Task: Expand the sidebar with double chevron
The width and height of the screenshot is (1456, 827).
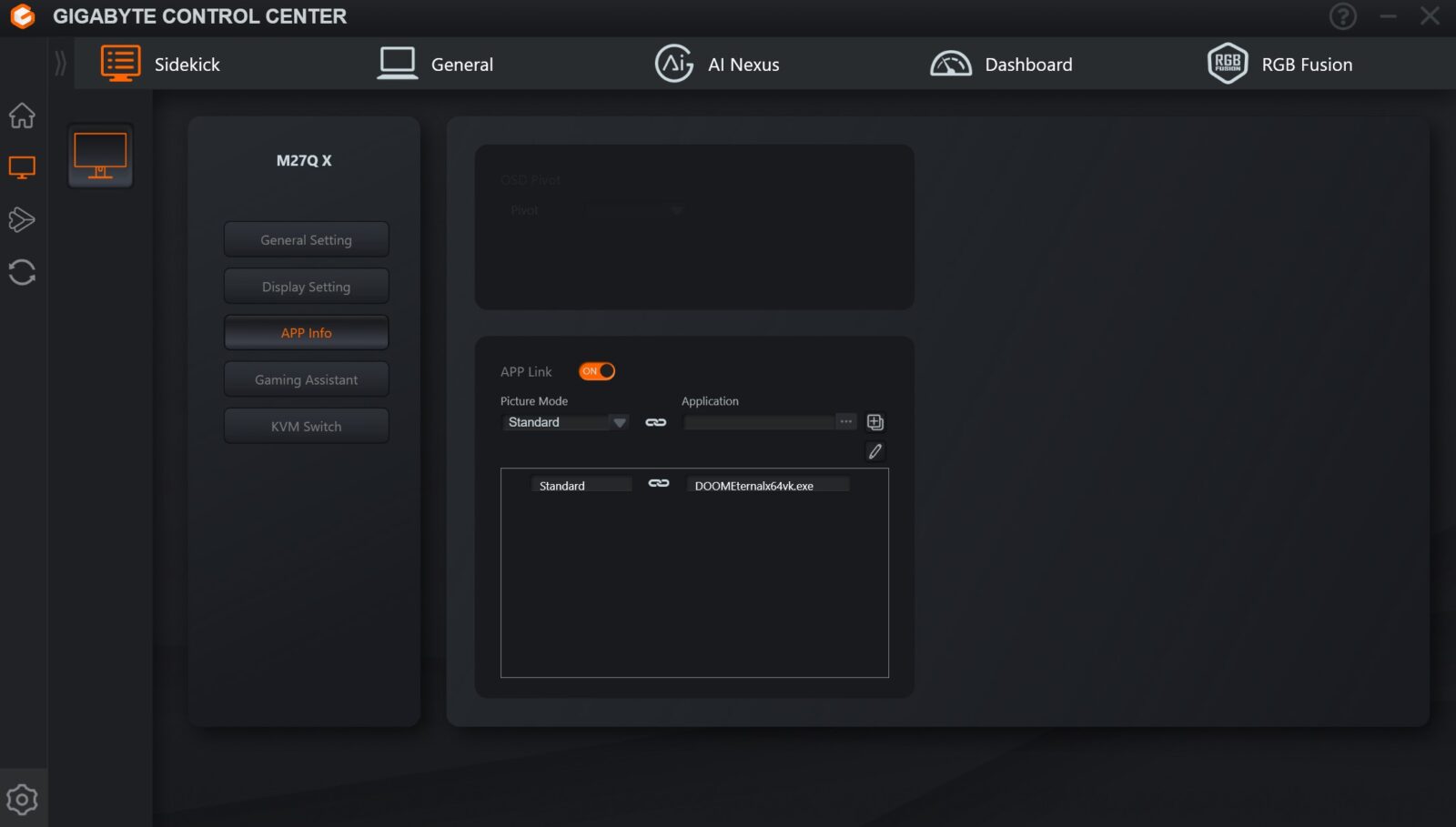Action: coord(60,64)
